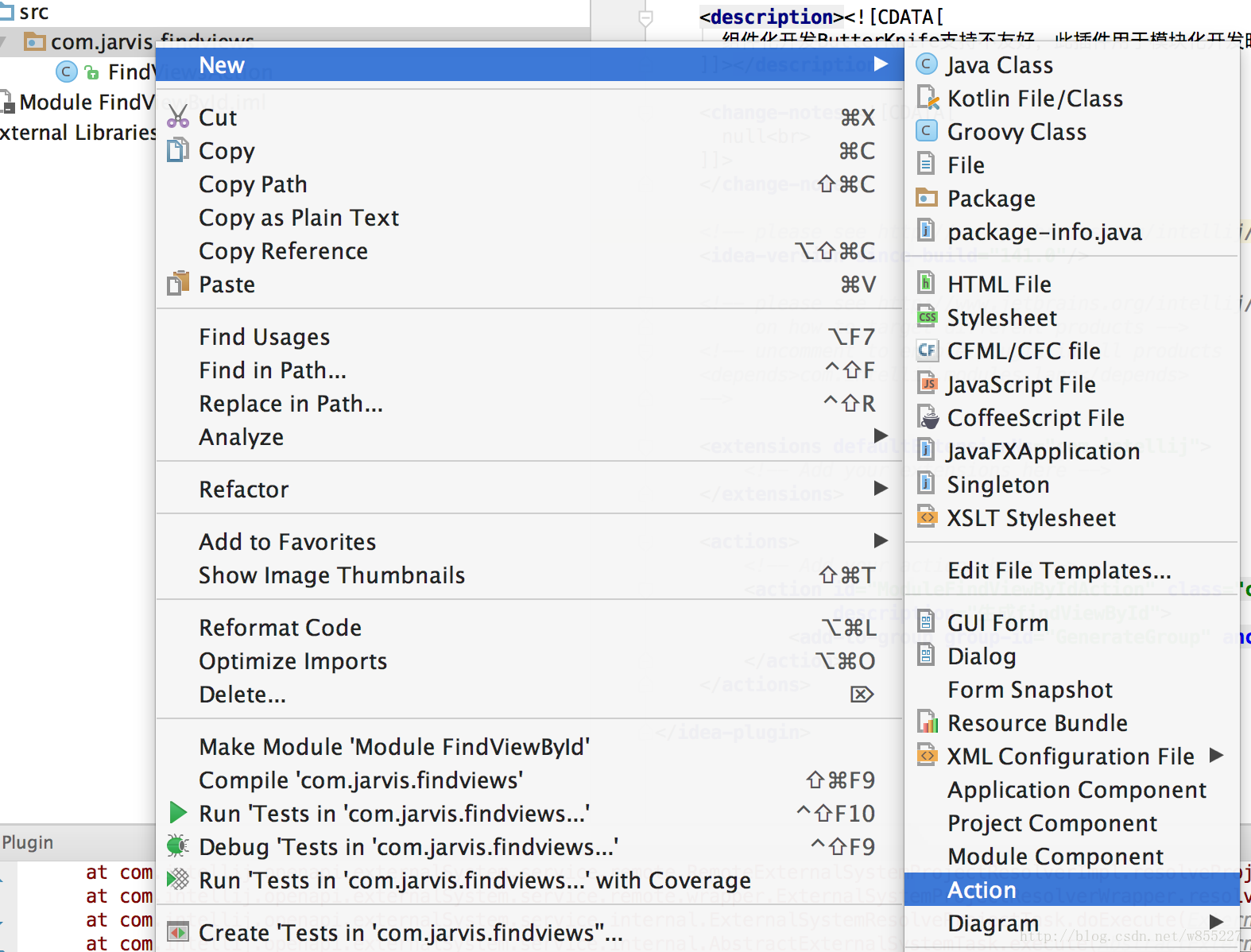1251x952 pixels.
Task: Click the Paste clipboard icon
Action: click(x=178, y=284)
